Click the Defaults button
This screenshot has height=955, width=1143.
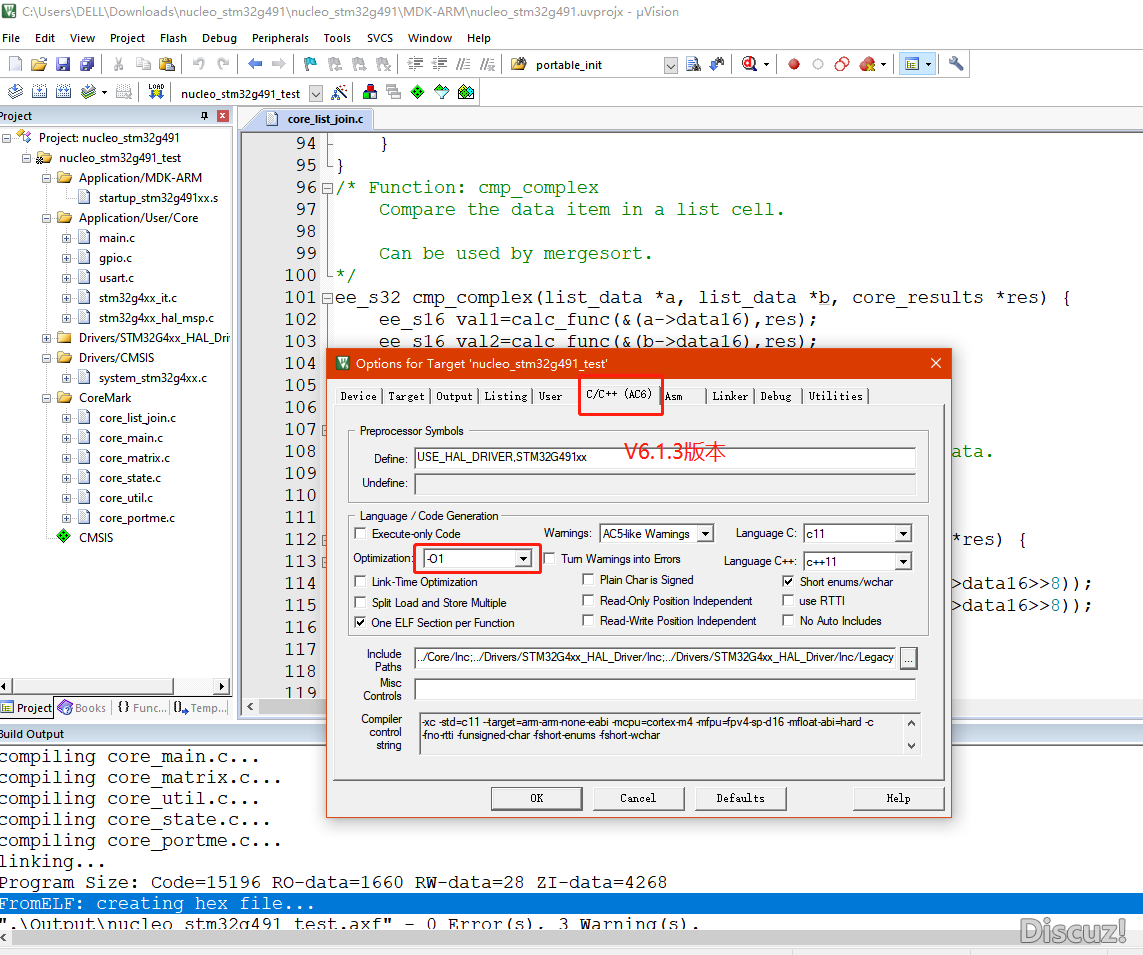click(741, 798)
